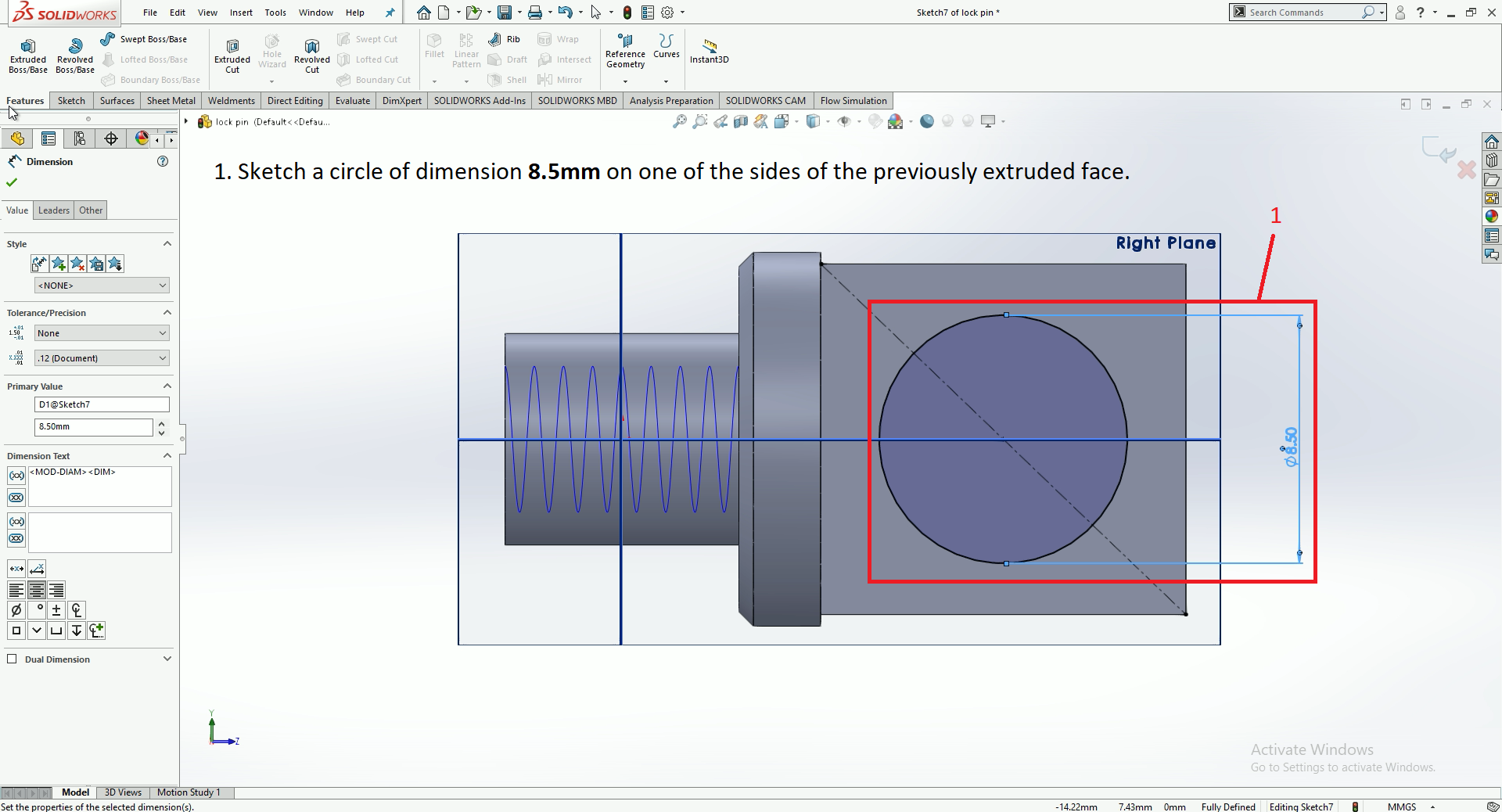Switch to the Leaders tab
This screenshot has width=1502, height=812.
tap(54, 210)
